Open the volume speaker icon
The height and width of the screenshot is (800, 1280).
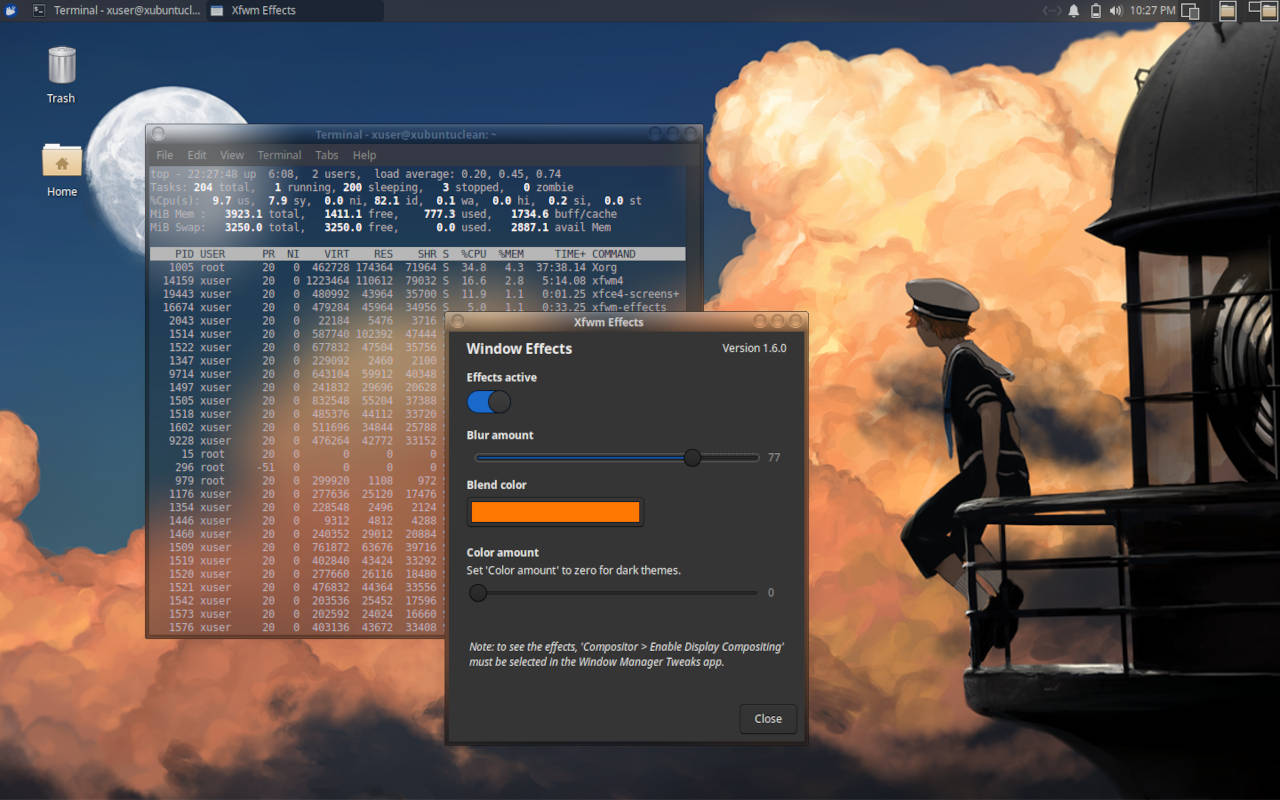coord(1115,11)
